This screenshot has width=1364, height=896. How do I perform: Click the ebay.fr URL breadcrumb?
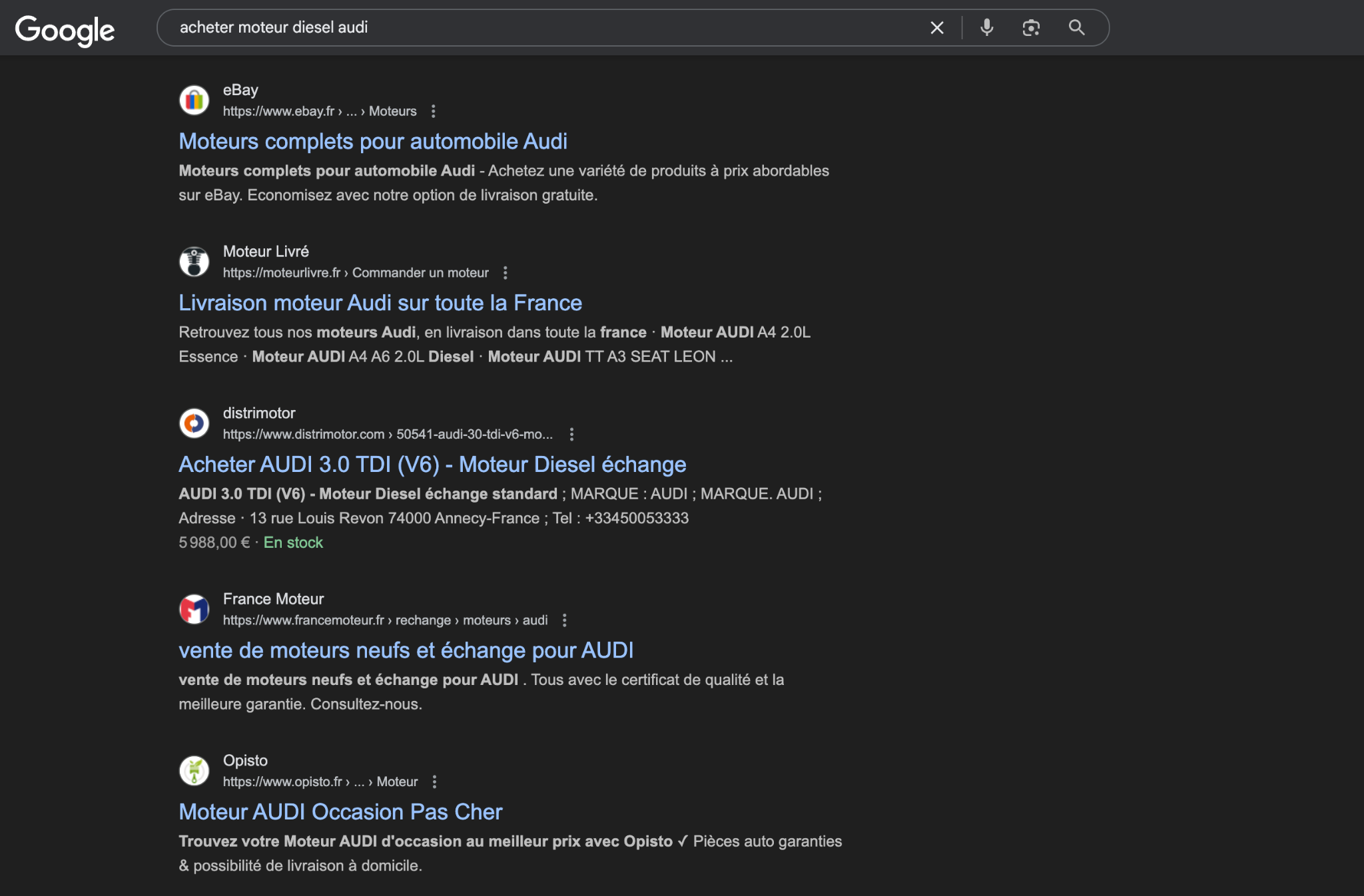(x=320, y=111)
